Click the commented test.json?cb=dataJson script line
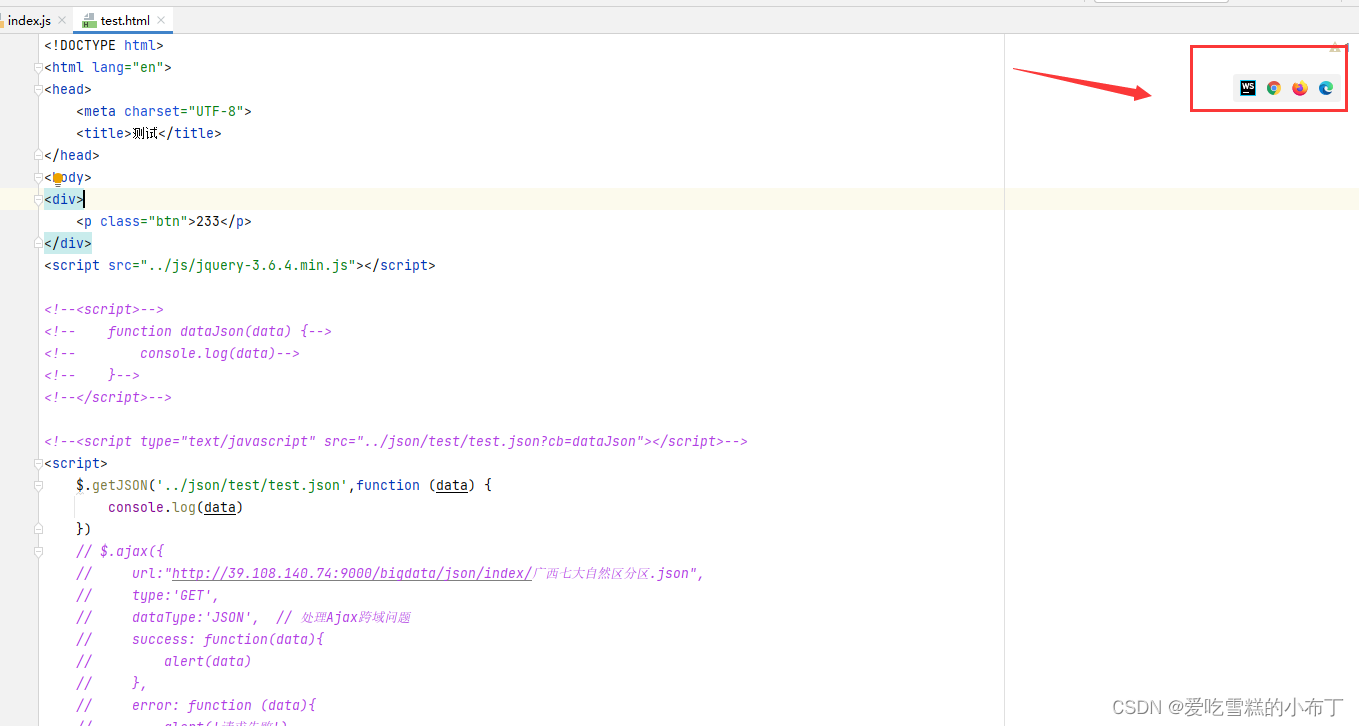The height and width of the screenshot is (726, 1359). [x=396, y=442]
